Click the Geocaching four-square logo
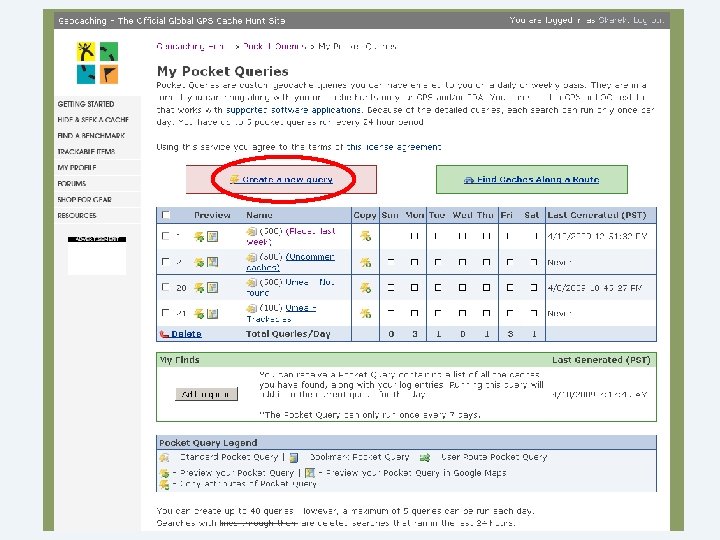720x540 pixels. point(97,62)
